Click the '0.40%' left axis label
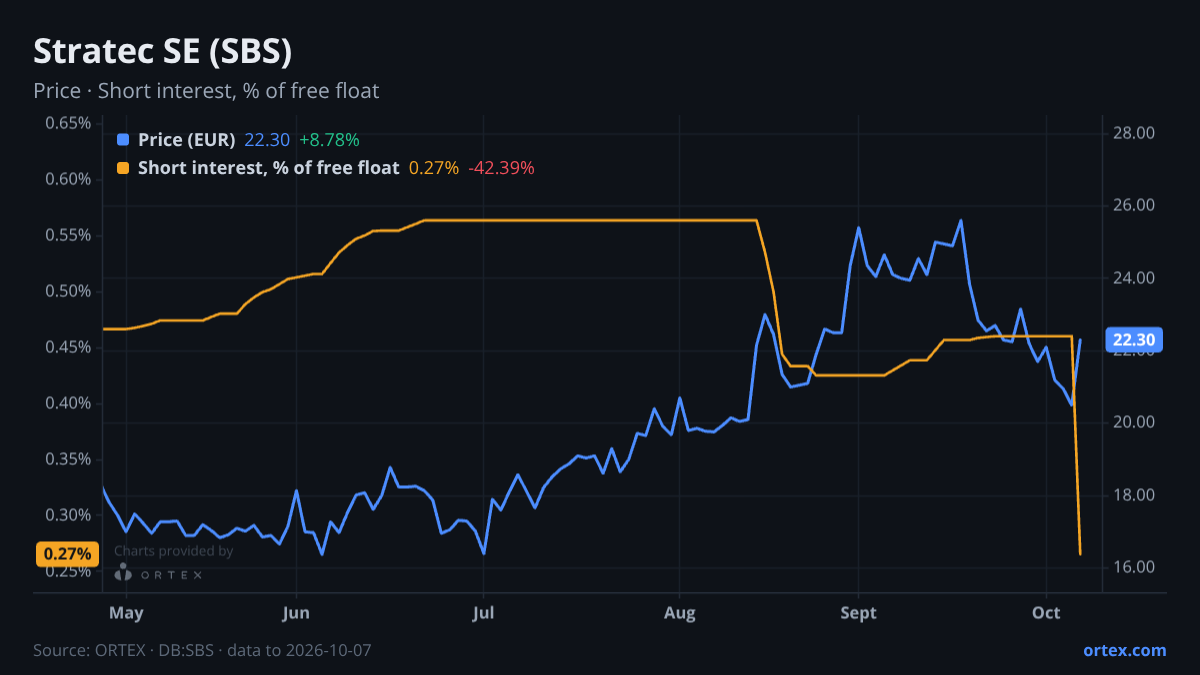Image resolution: width=1200 pixels, height=675 pixels. pos(68,403)
